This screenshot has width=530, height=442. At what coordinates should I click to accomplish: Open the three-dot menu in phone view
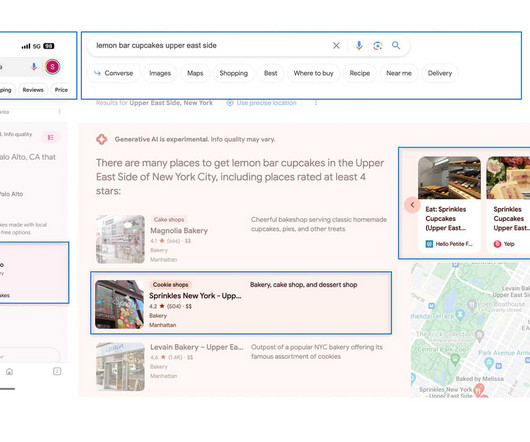[59, 112]
